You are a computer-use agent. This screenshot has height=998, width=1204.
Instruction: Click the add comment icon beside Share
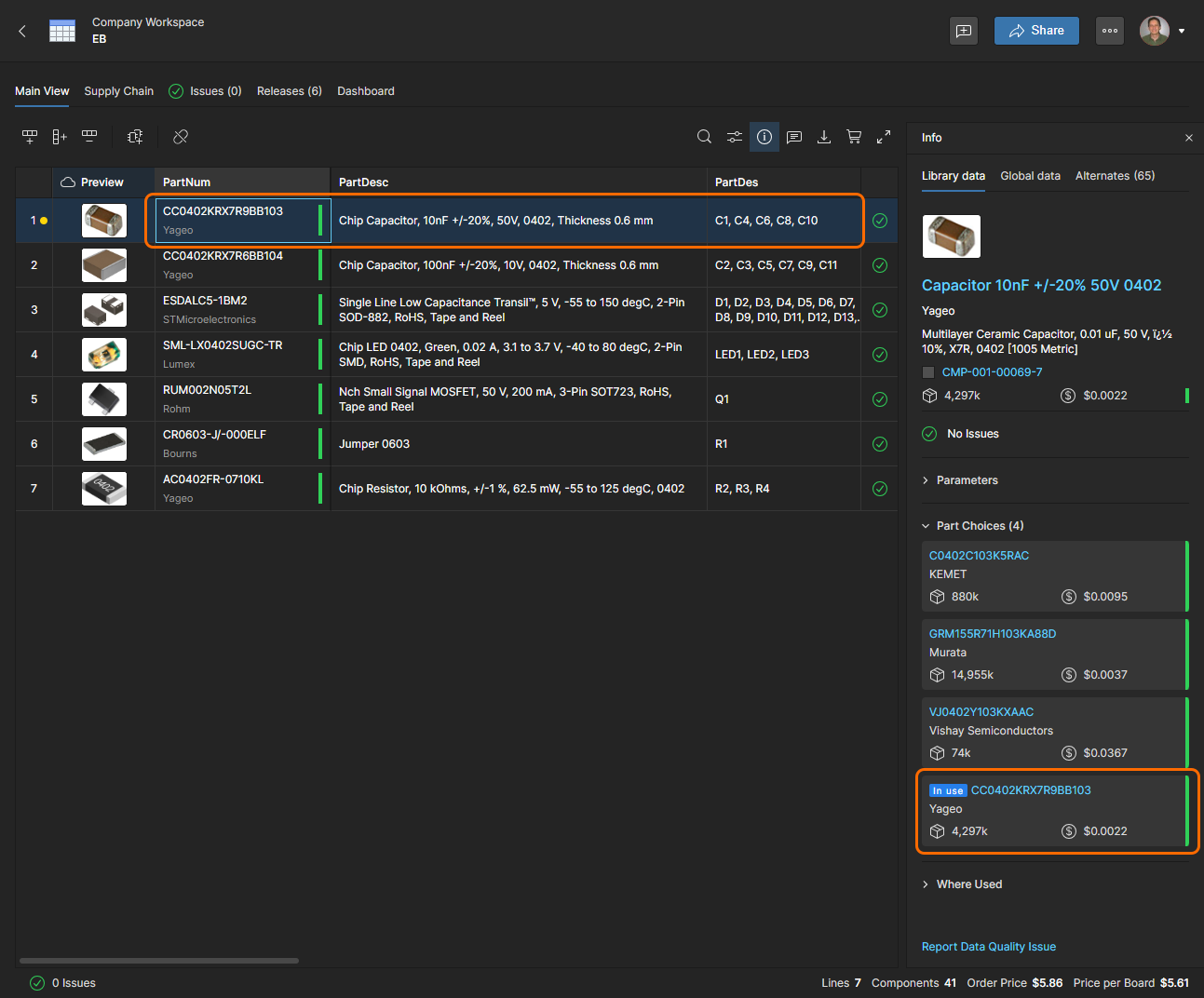point(964,31)
